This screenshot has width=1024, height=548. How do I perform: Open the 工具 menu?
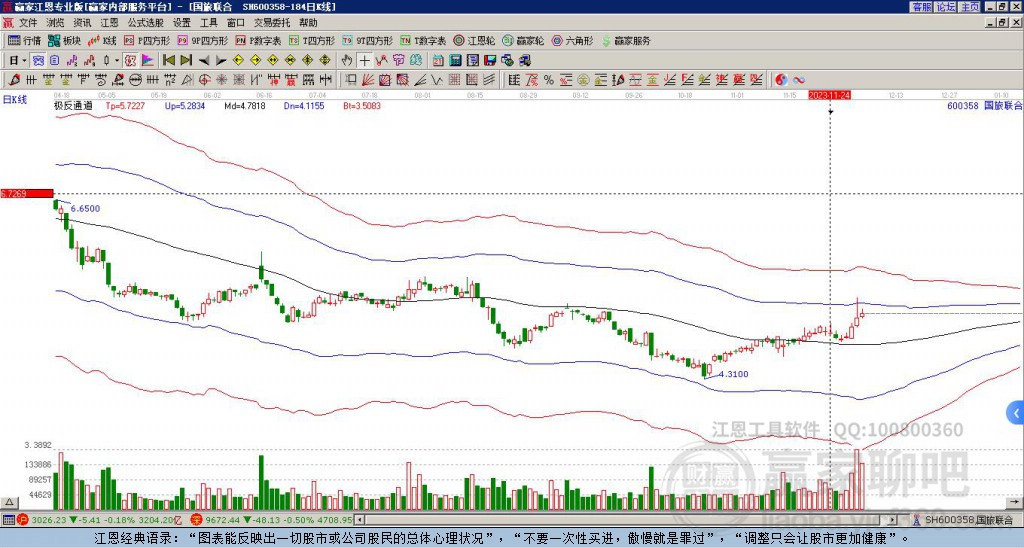click(x=208, y=23)
